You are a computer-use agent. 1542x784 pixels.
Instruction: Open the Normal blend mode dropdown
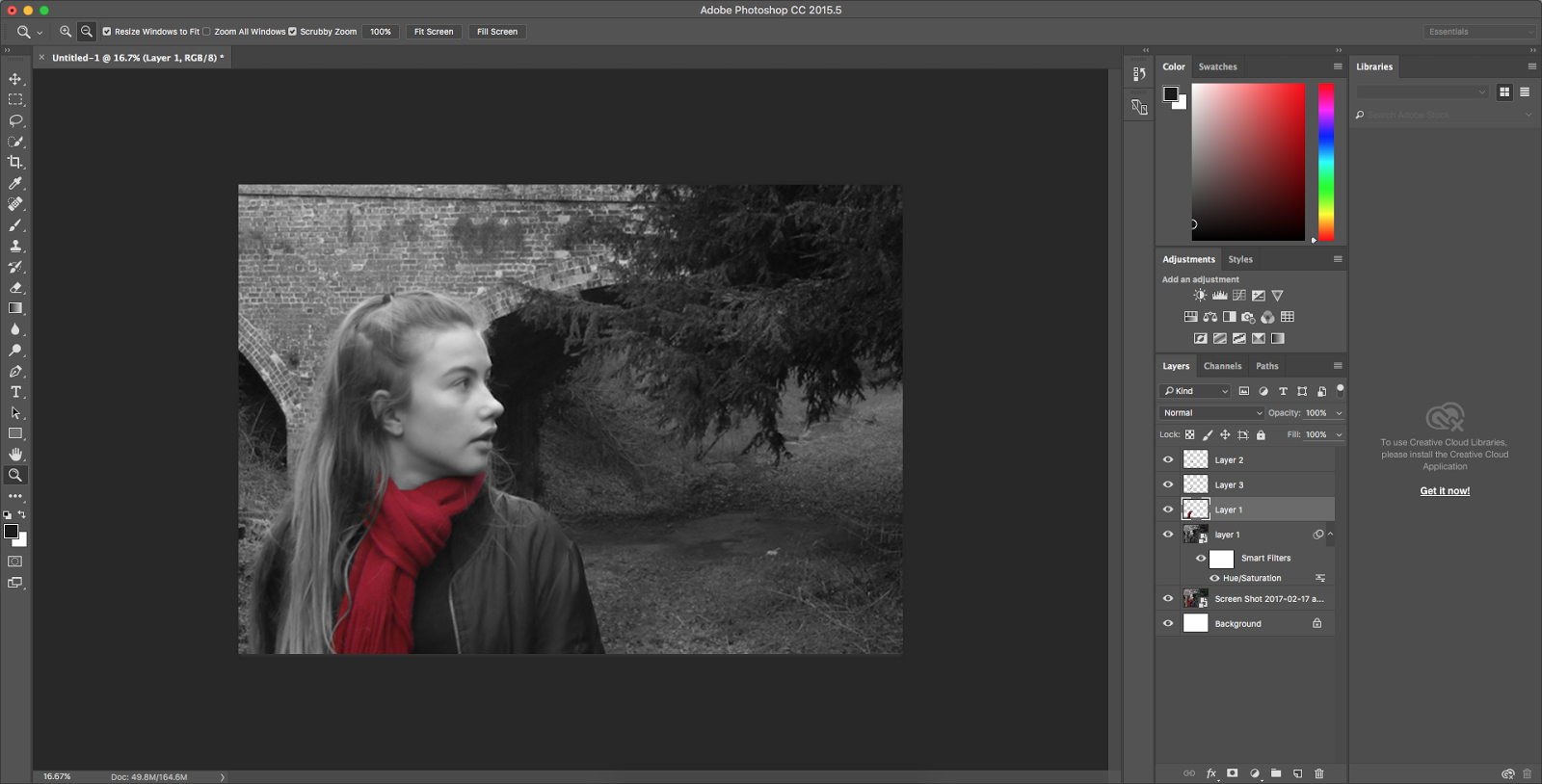[1211, 412]
